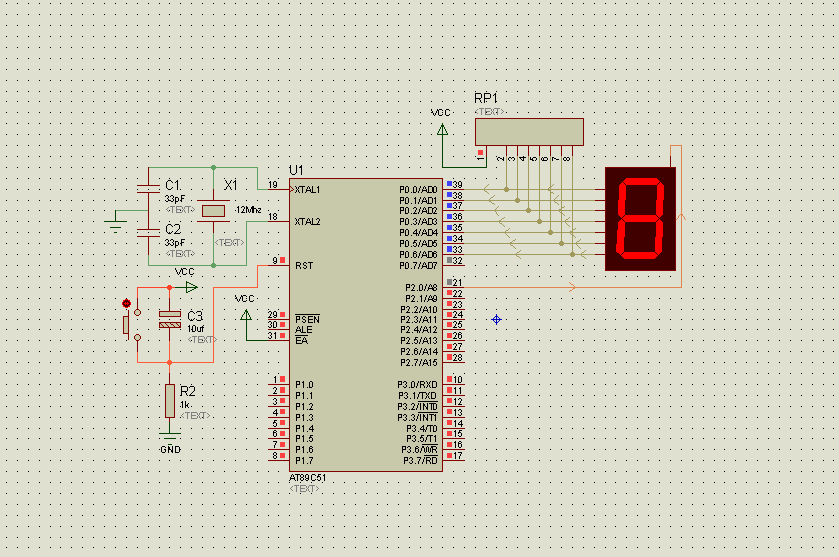Click the red seven-segment display

640,219
